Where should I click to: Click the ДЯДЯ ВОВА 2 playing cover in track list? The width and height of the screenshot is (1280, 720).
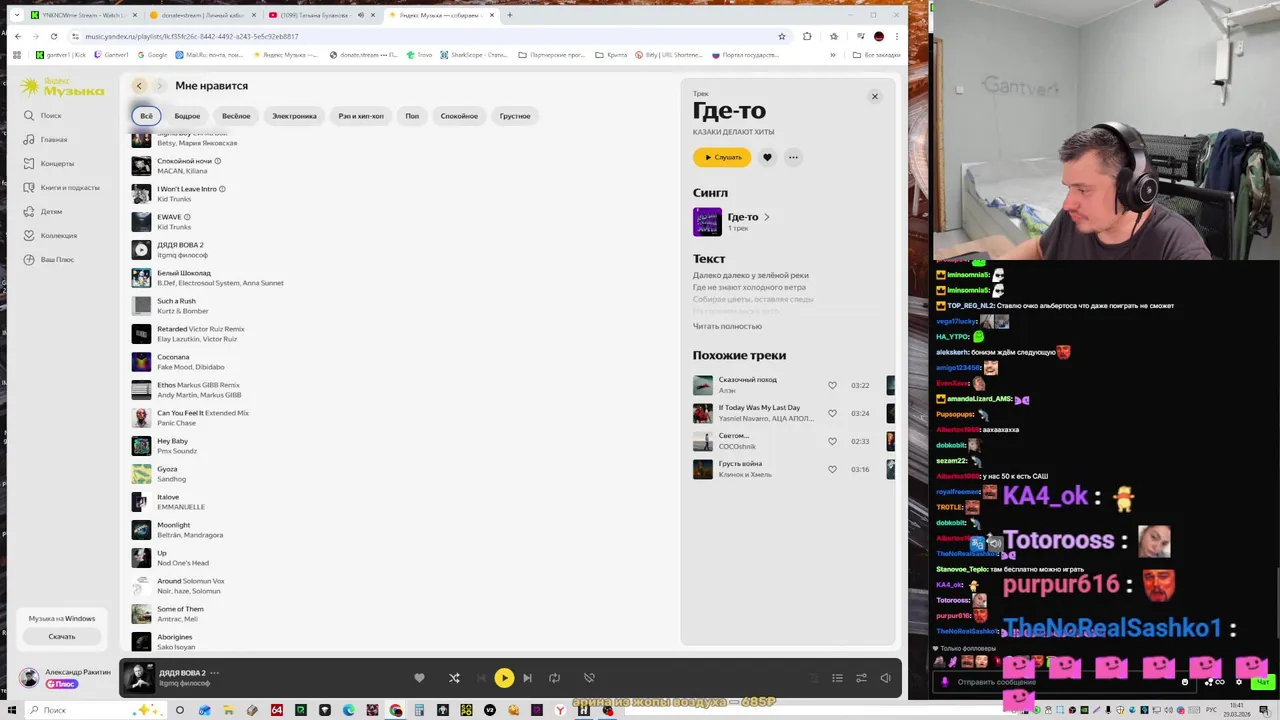coord(141,250)
